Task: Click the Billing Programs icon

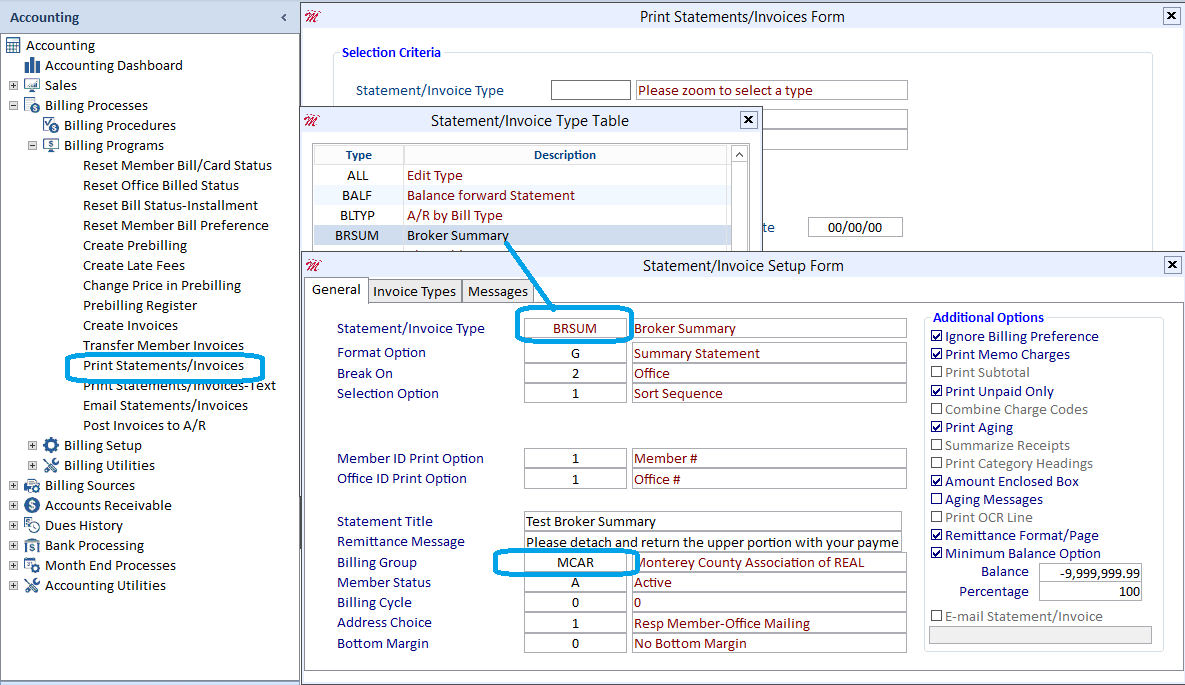Action: (51, 145)
